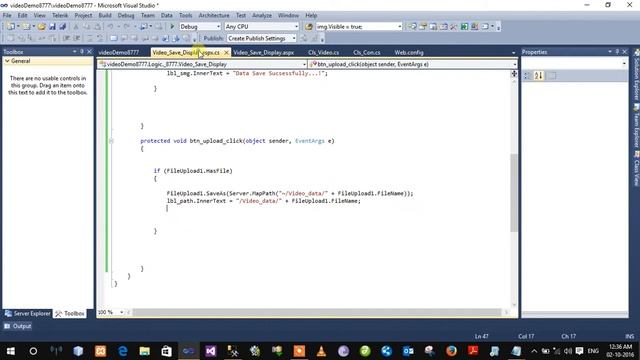Open Outlook from the taskbar
Image resolution: width=640 pixels, height=360 pixels.
click(408, 351)
